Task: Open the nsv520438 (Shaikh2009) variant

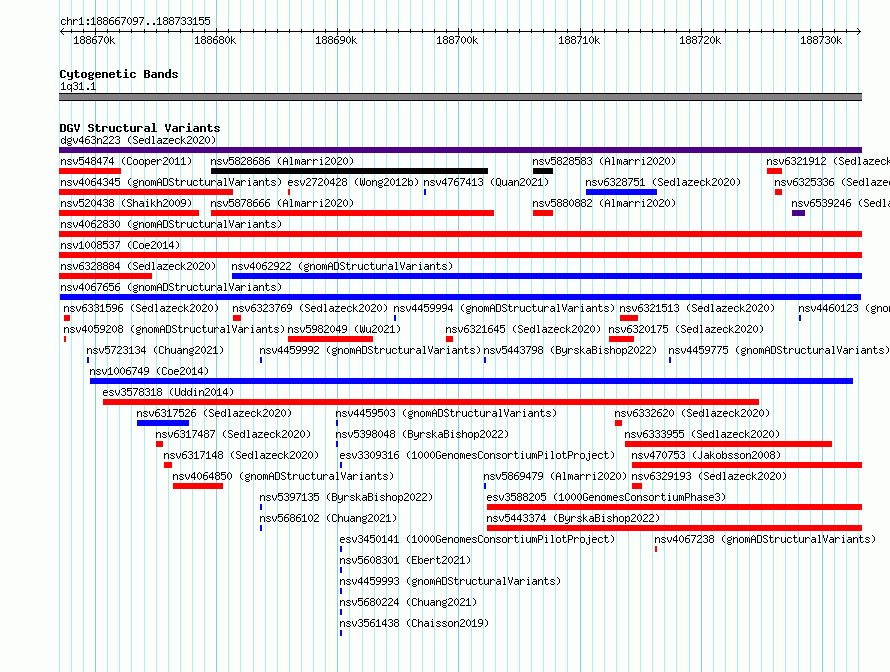Action: click(x=126, y=203)
